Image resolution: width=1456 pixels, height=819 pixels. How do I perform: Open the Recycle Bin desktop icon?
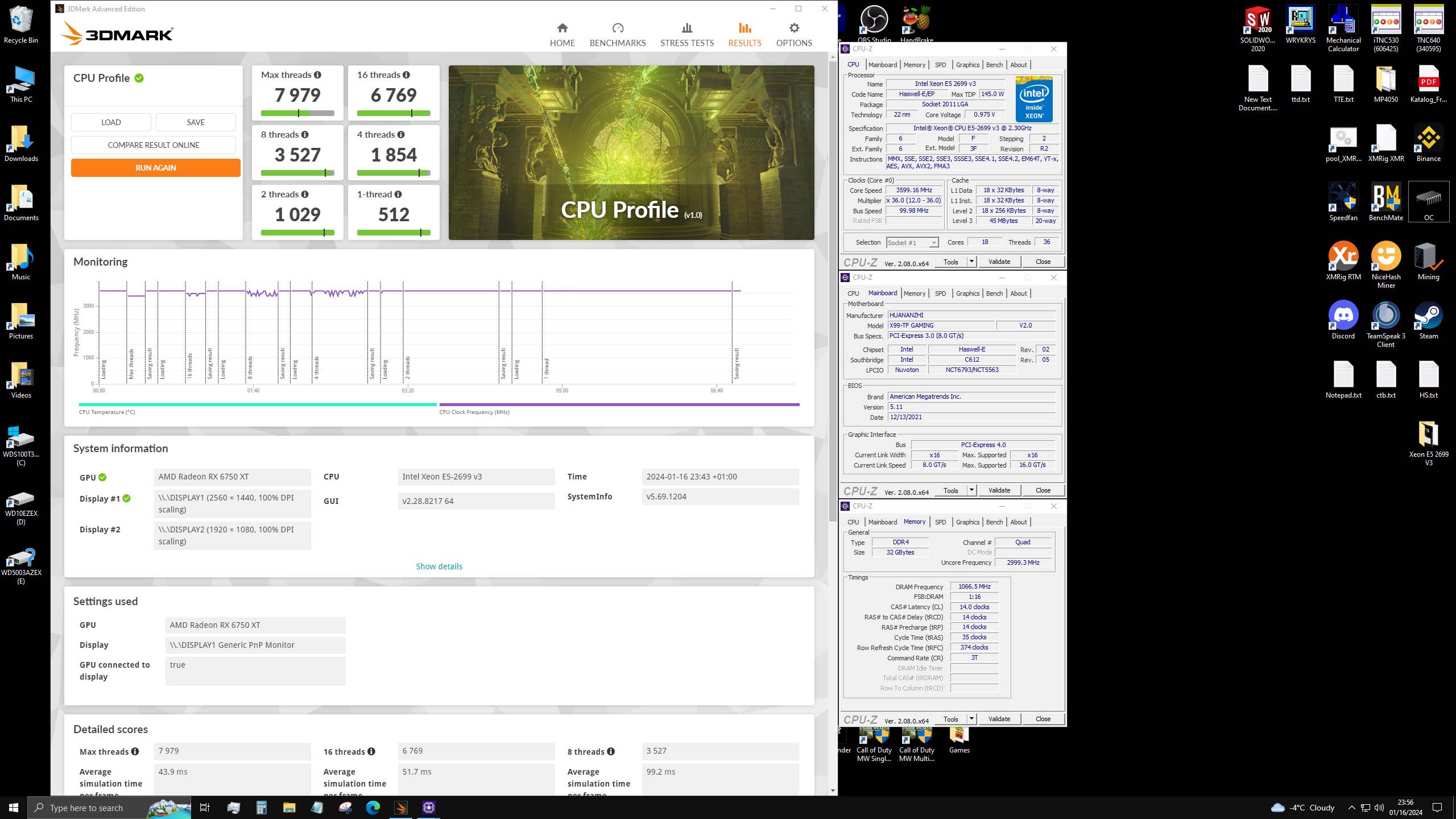[x=21, y=24]
